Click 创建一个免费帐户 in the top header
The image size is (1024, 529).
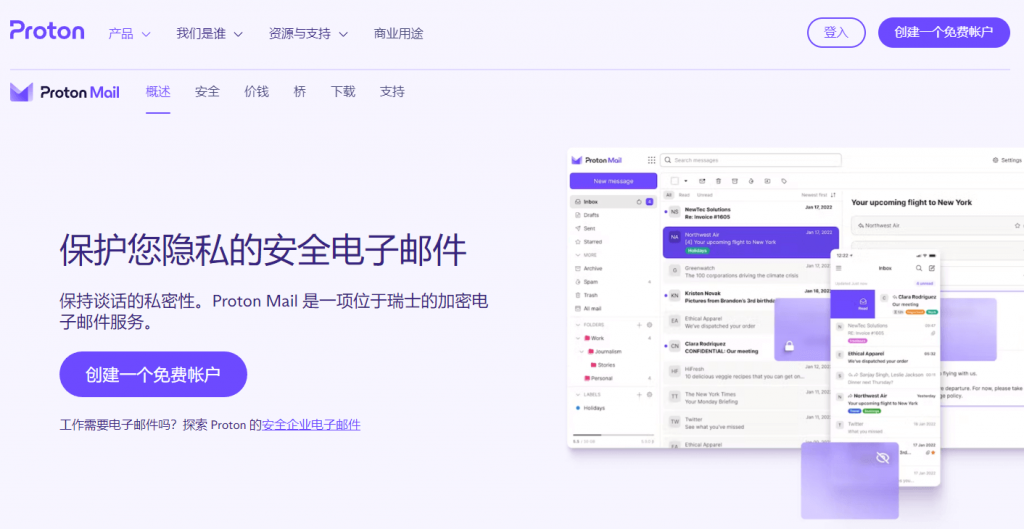(x=944, y=33)
